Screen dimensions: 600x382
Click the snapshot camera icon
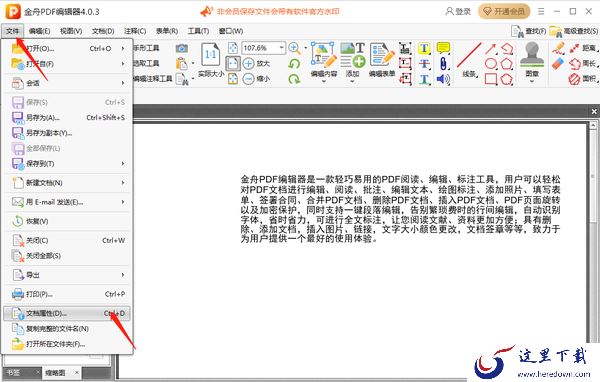point(182,48)
